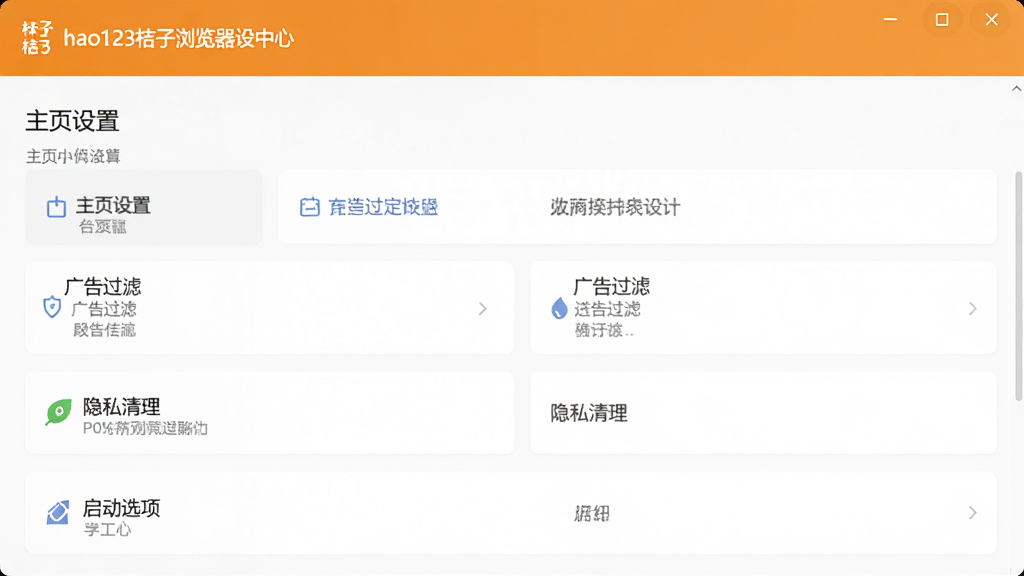Click the green leaf 隐私清理 icon
Screen dimensions: 1024x576
[58, 412]
